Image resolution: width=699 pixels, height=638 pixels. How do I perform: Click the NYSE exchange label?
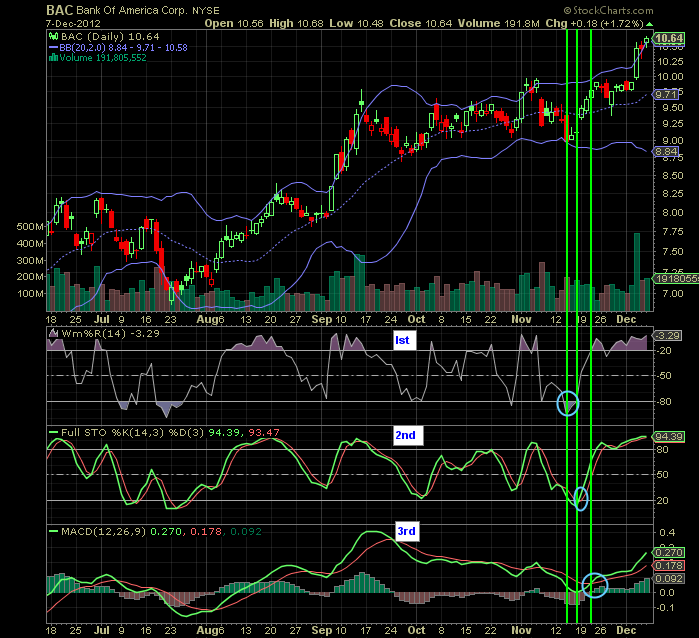206,10
